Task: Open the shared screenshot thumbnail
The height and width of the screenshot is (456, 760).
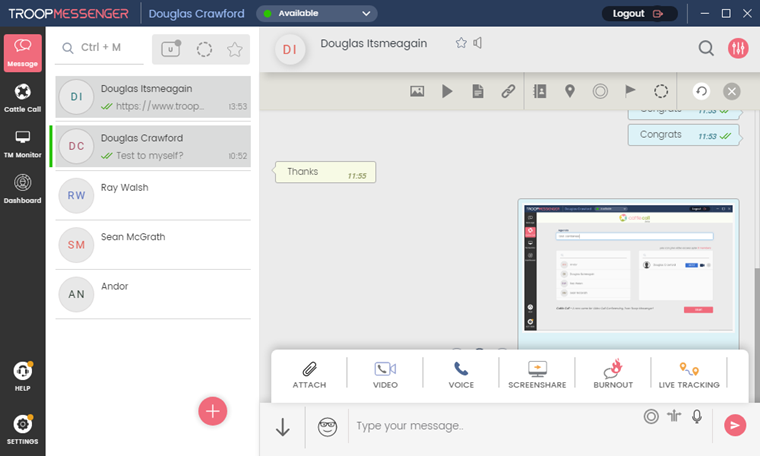Action: pos(628,268)
